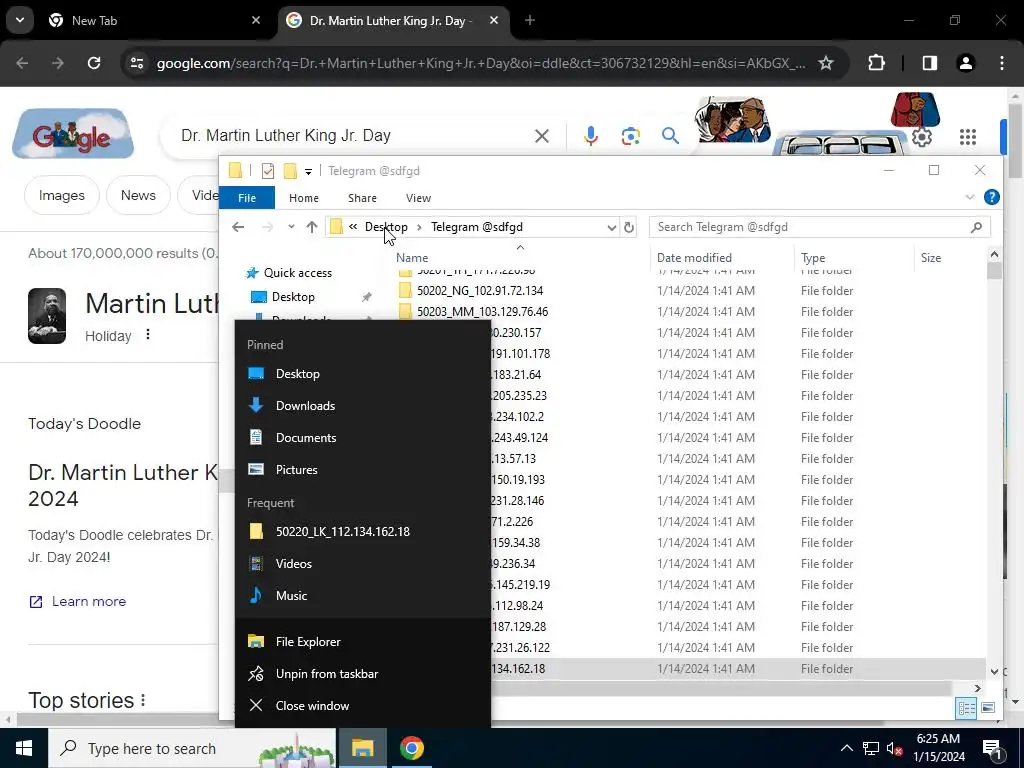Expand the address bar history dropdown

pos(611,227)
